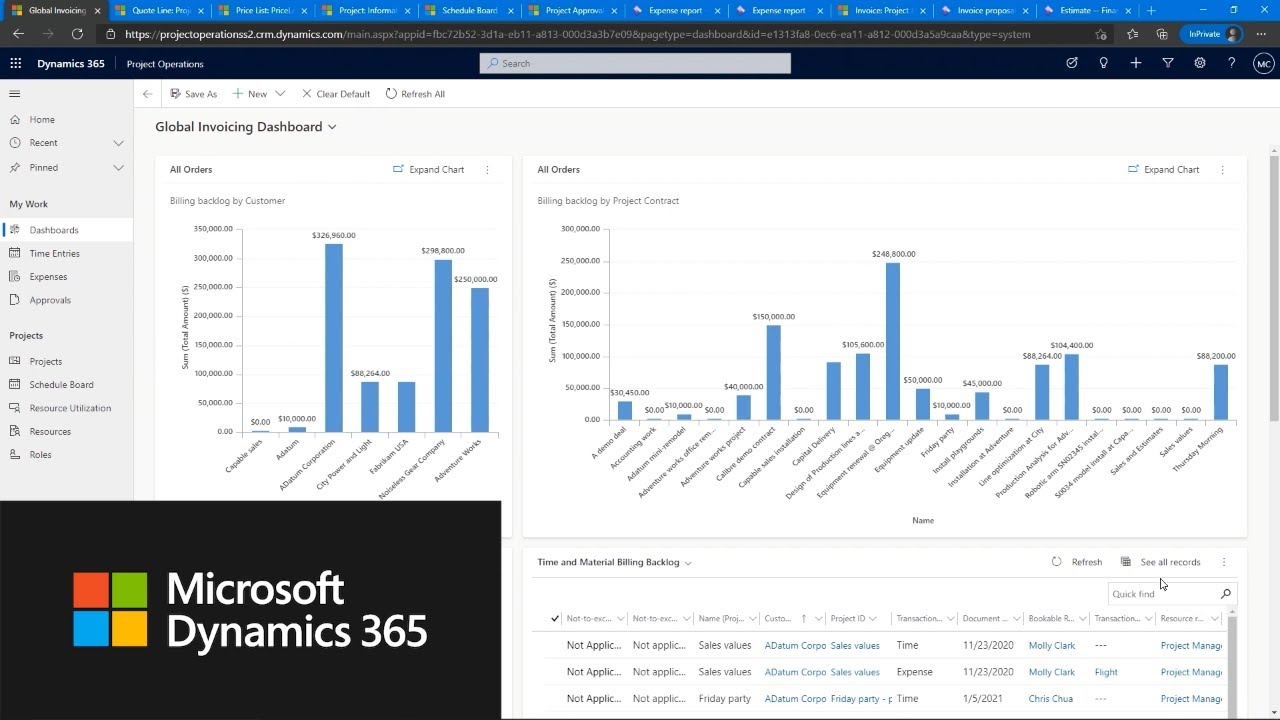Click the Quick find search magnifier
Viewport: 1280px width, 720px height.
coord(1226,594)
